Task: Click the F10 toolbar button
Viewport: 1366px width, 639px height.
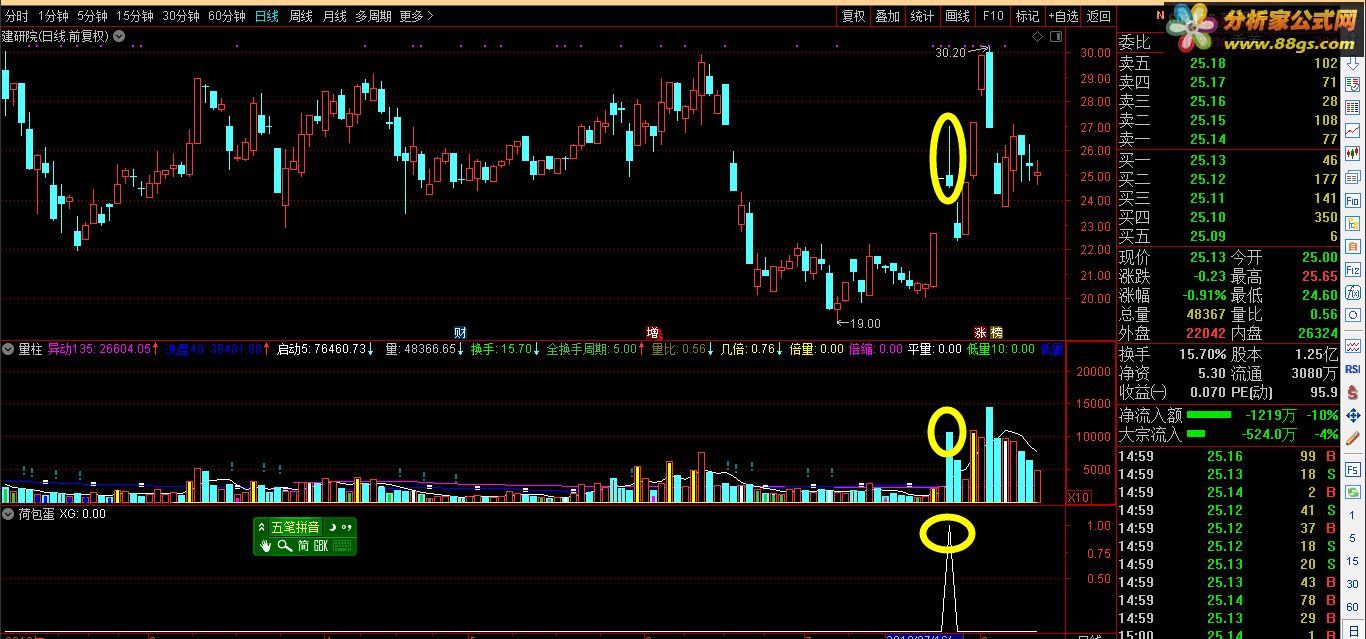Action: point(993,16)
